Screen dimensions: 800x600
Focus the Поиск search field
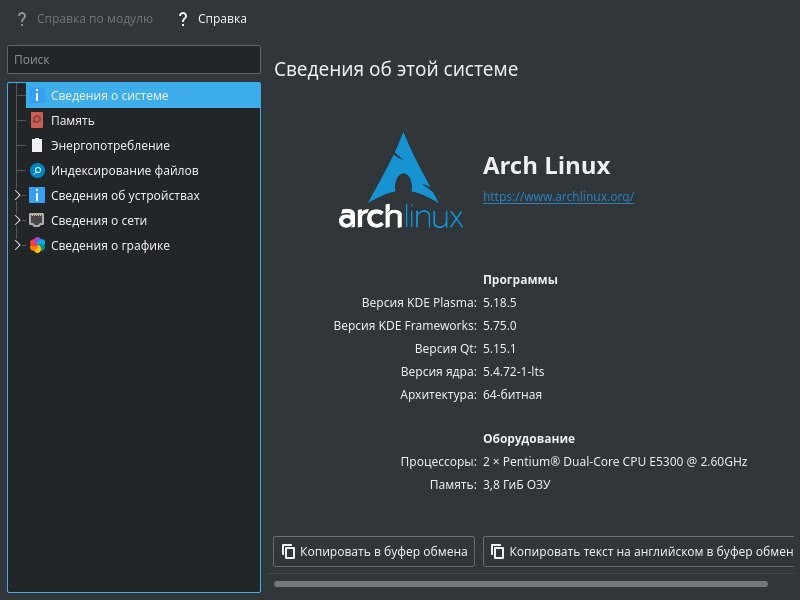point(134,60)
